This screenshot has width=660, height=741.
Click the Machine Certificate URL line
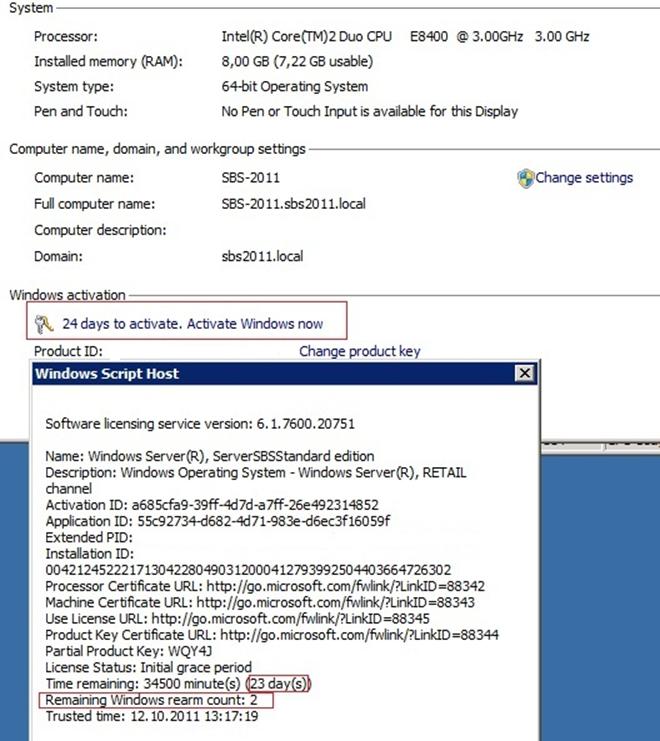[260, 602]
